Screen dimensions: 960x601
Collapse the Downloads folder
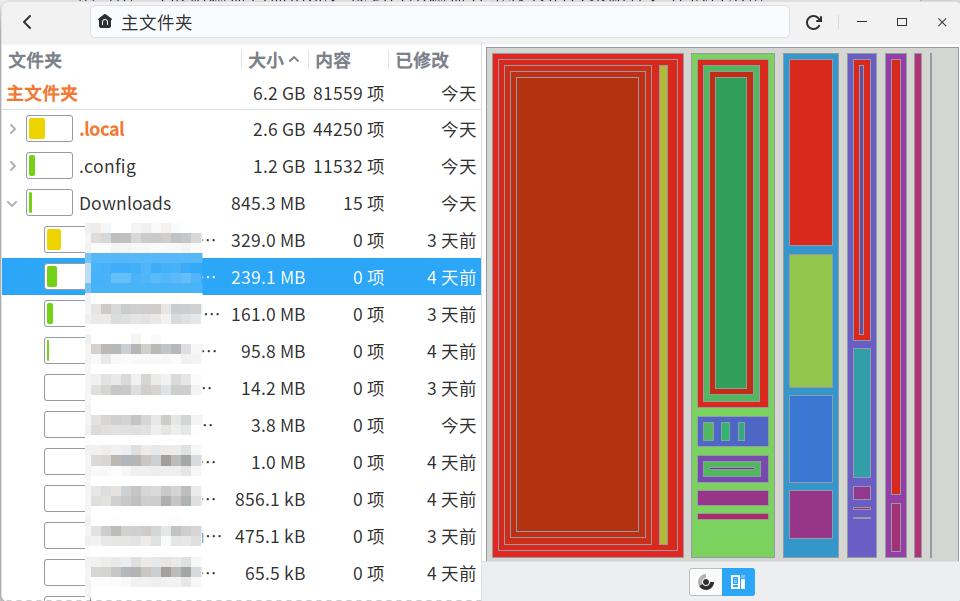tap(12, 203)
